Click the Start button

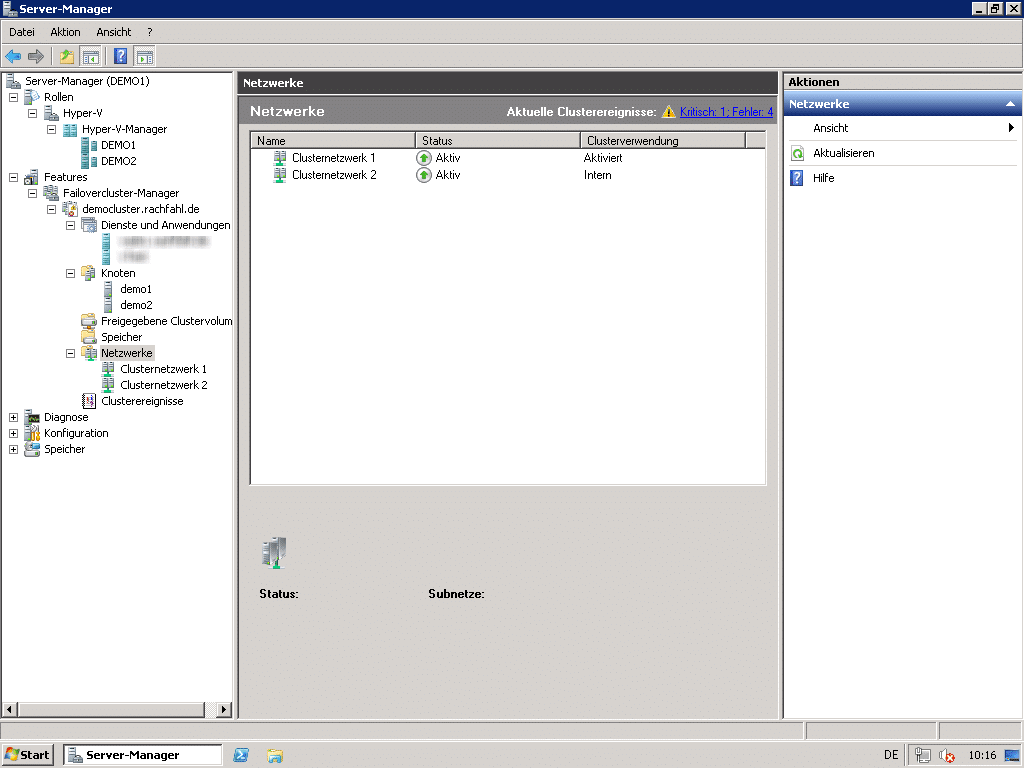point(27,755)
